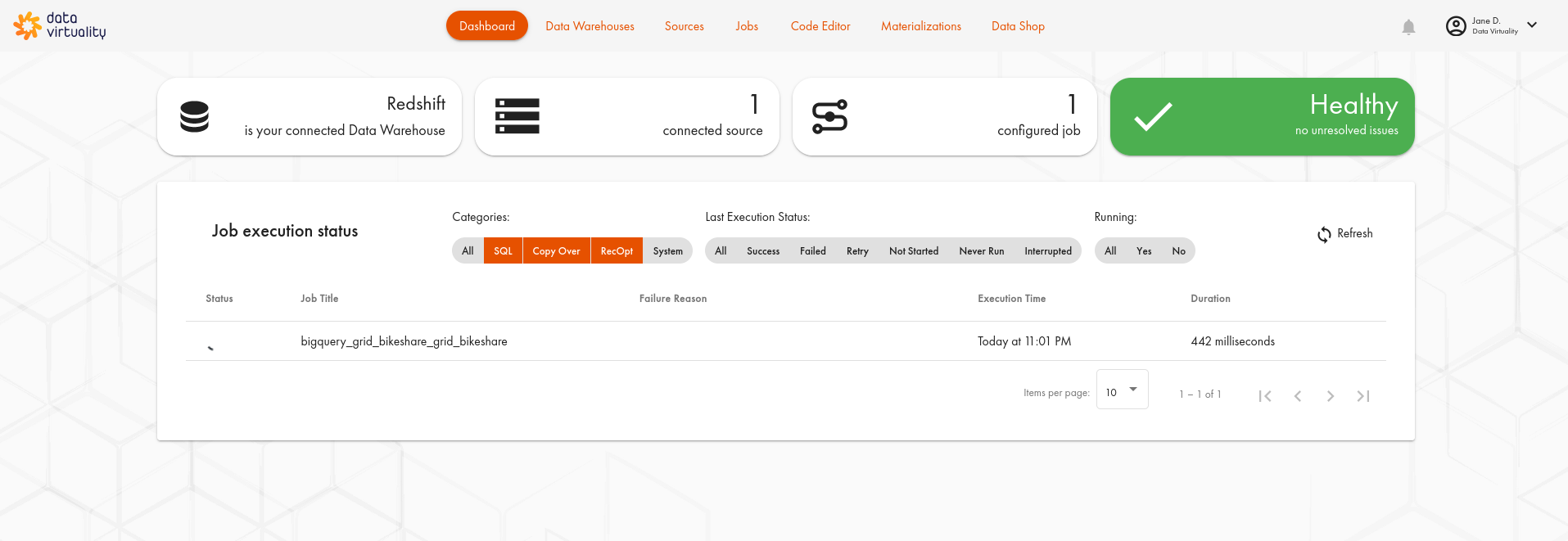Viewport: 1568px width, 541px height.
Task: Toggle the Copy Over category filter
Action: click(556, 251)
